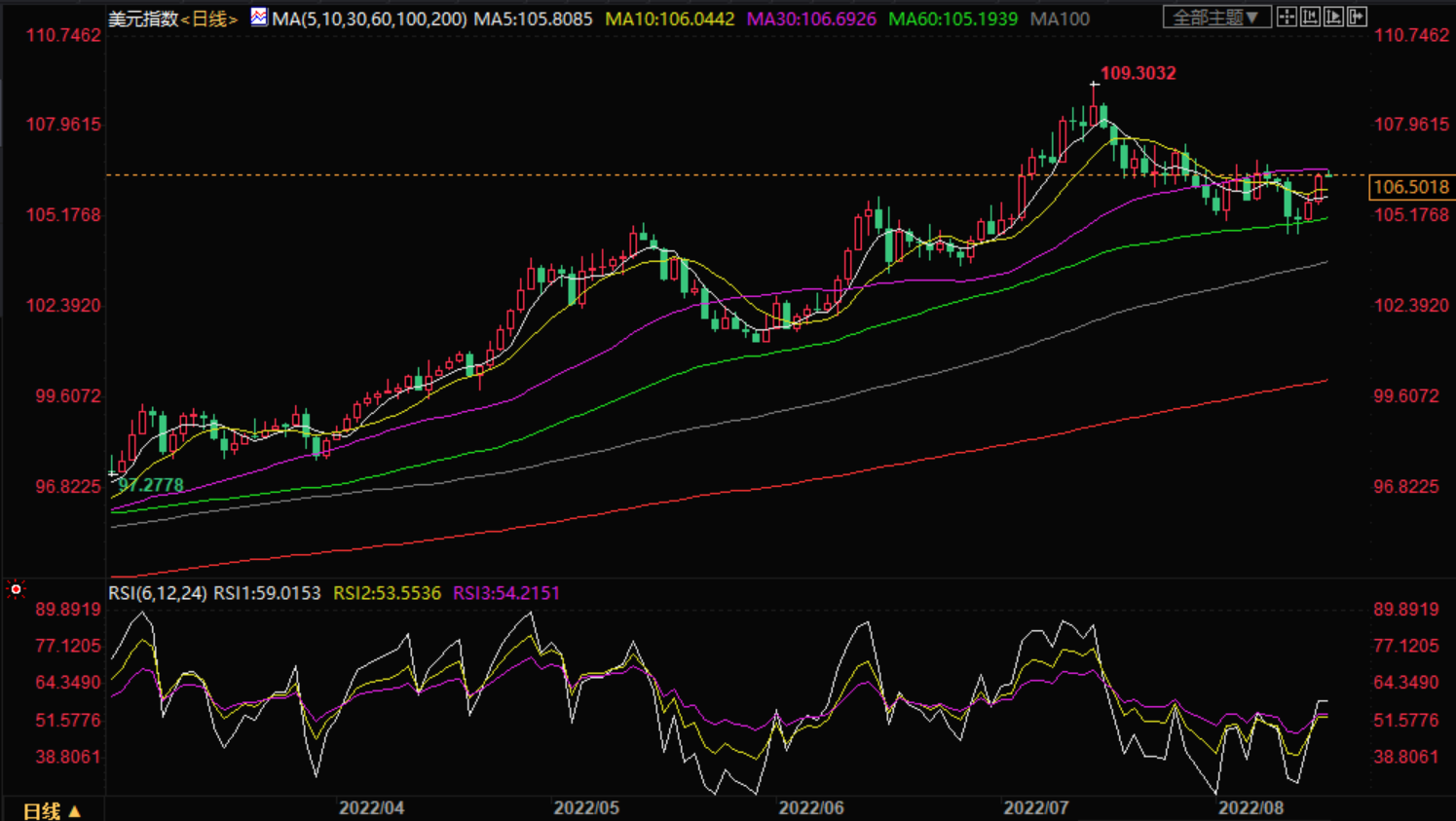Click the magenta MA30:106.6926 legend
1456x821 pixels.
(x=811, y=19)
